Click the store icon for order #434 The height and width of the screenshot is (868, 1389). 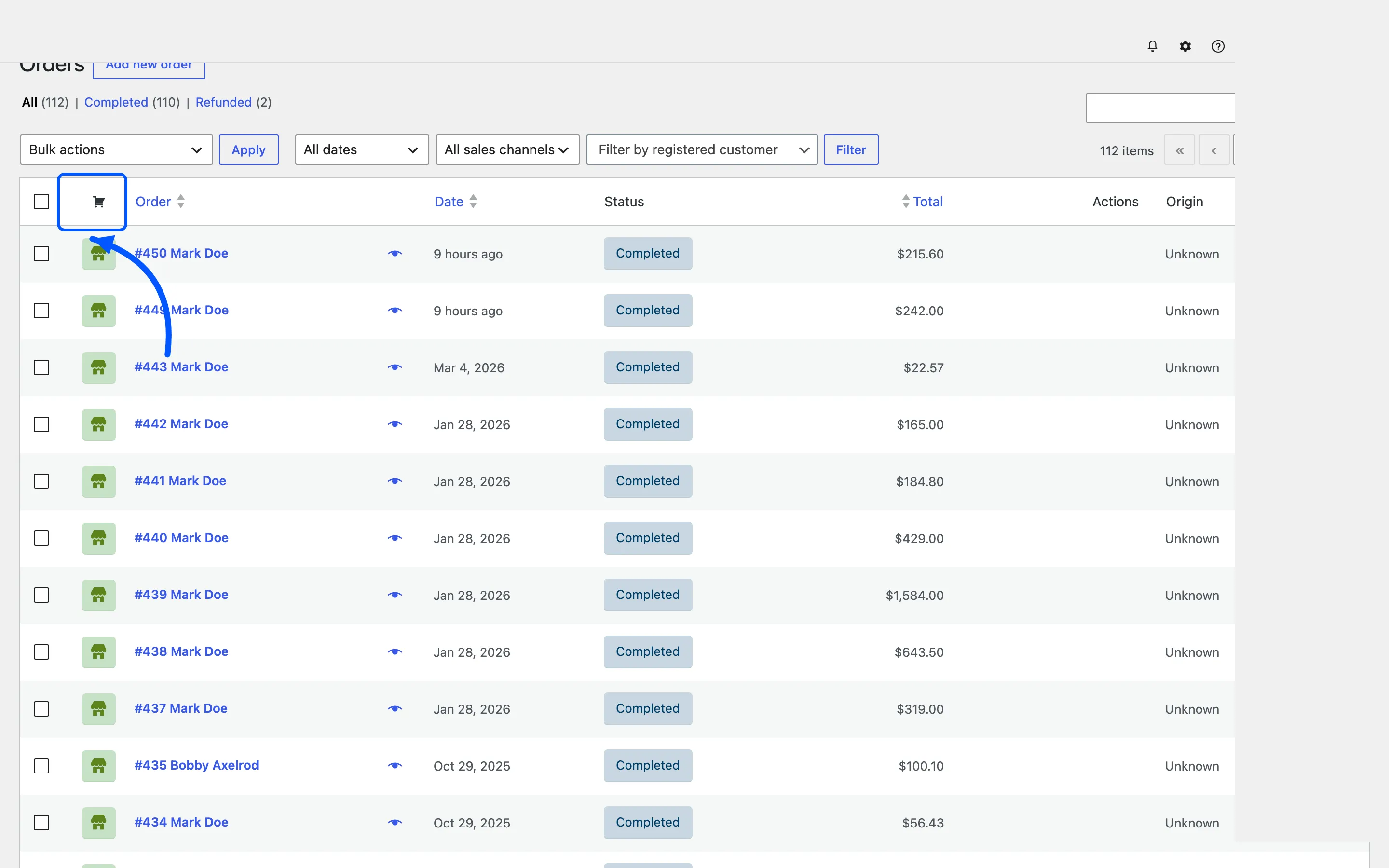pyautogui.click(x=99, y=822)
